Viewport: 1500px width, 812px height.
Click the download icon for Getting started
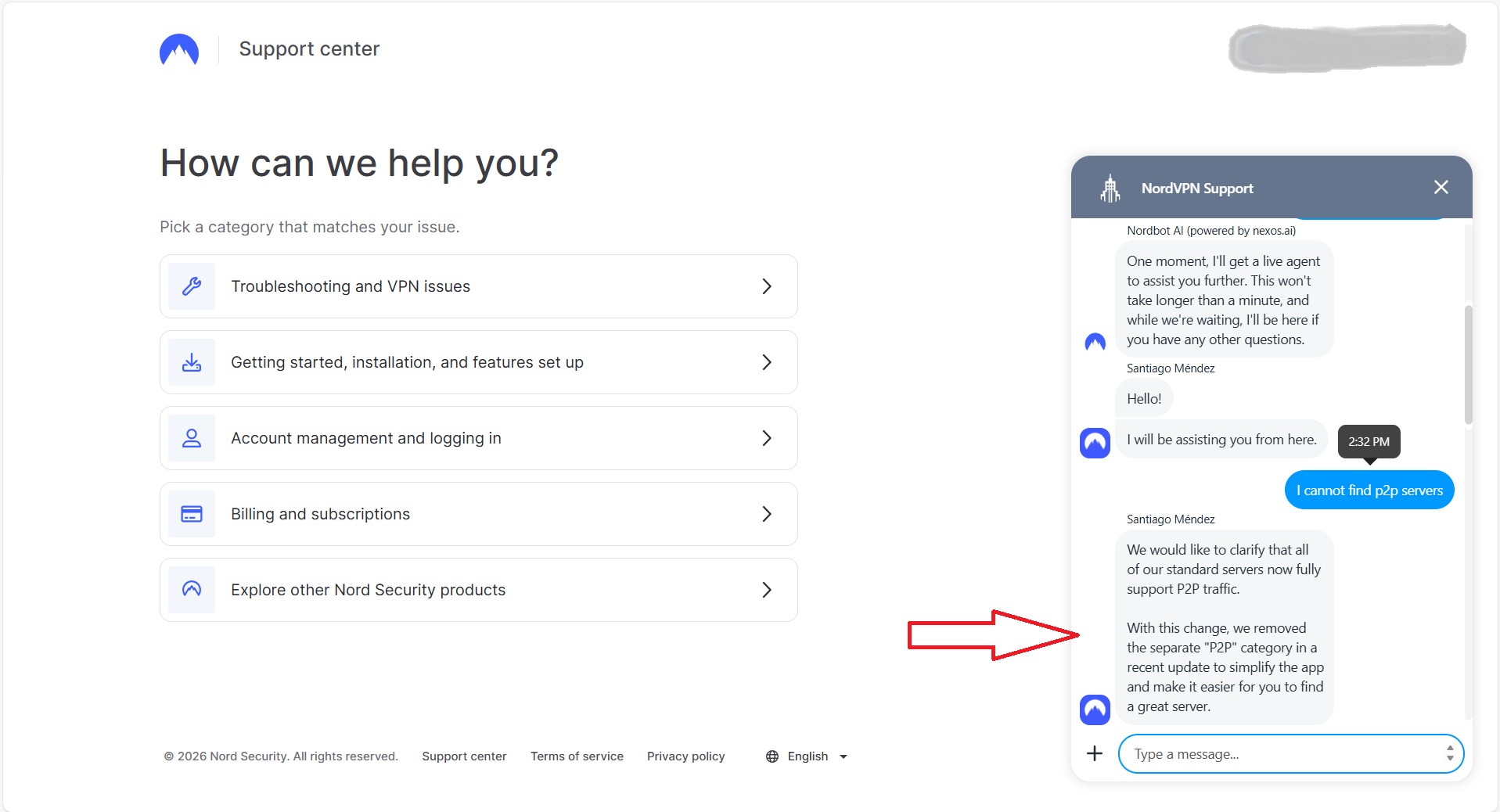pos(192,362)
